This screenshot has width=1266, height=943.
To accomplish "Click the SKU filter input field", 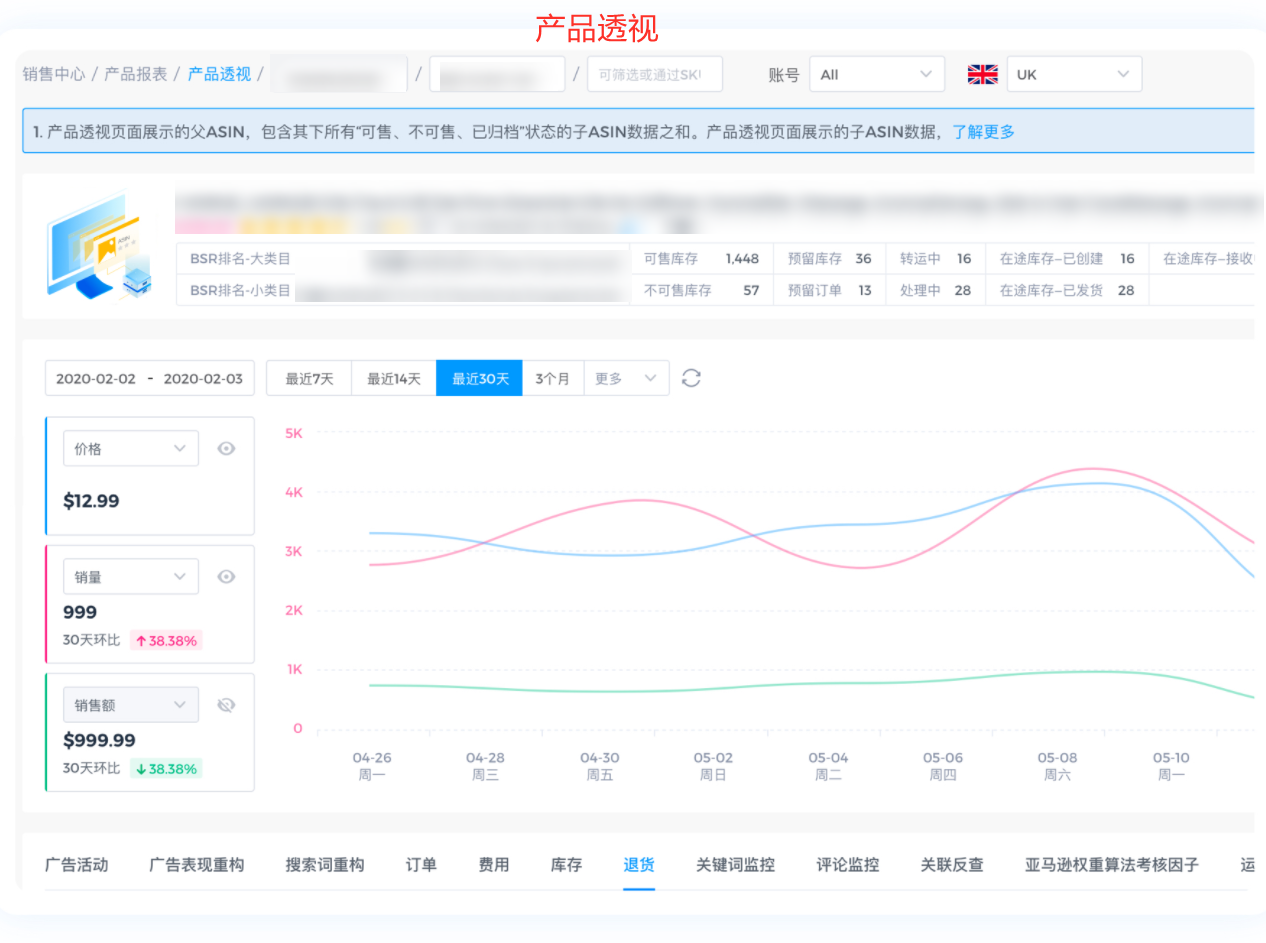I will pos(654,75).
